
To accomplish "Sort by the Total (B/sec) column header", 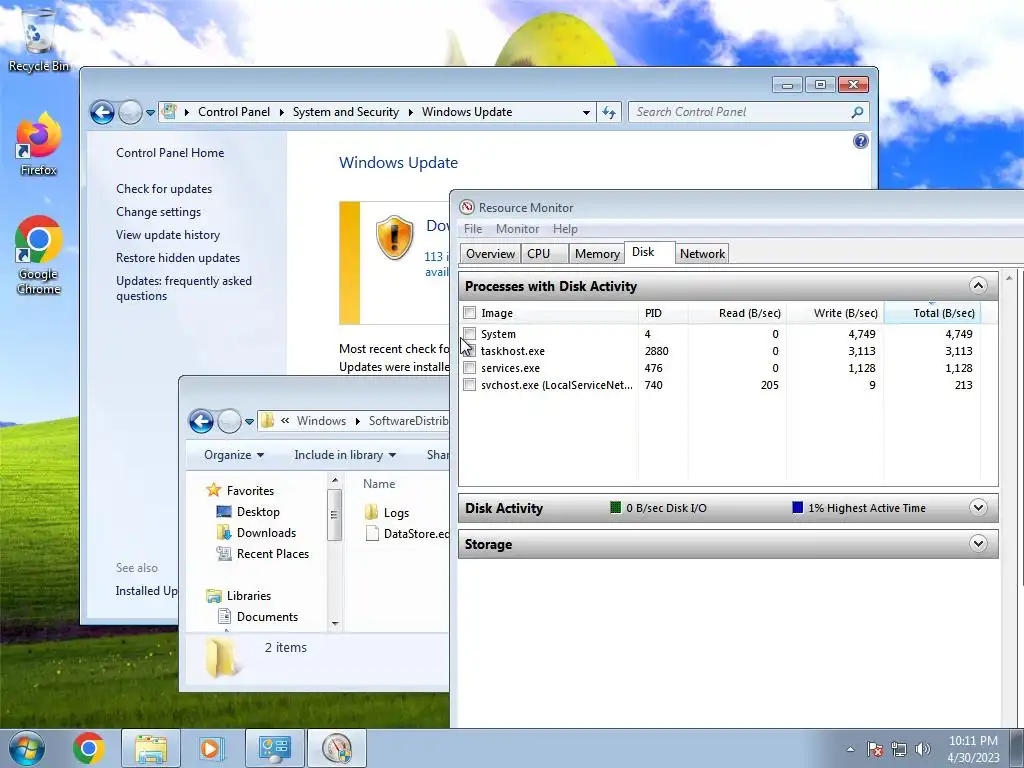I will click(932, 313).
